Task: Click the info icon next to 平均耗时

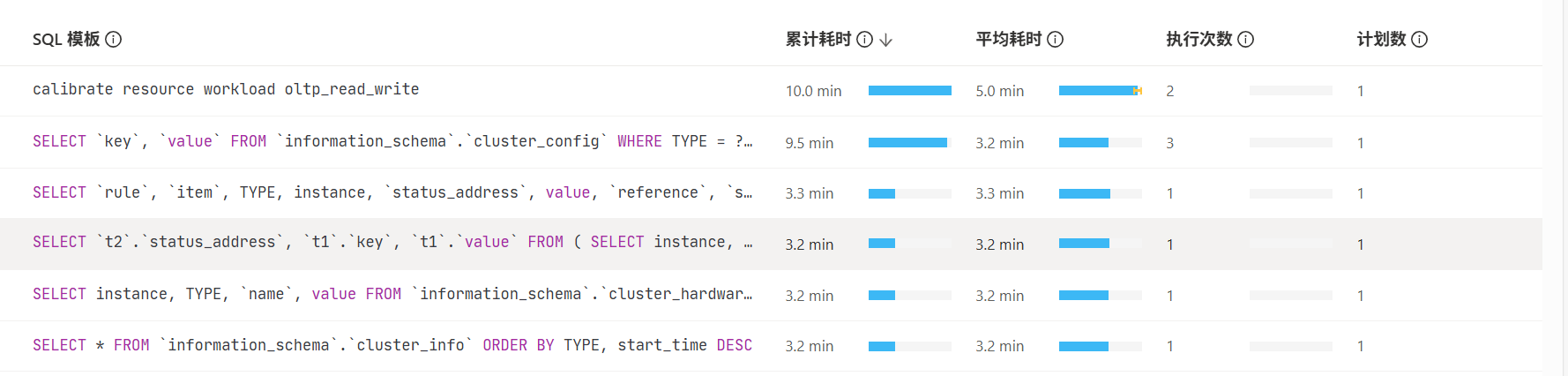Action: pyautogui.click(x=1056, y=39)
